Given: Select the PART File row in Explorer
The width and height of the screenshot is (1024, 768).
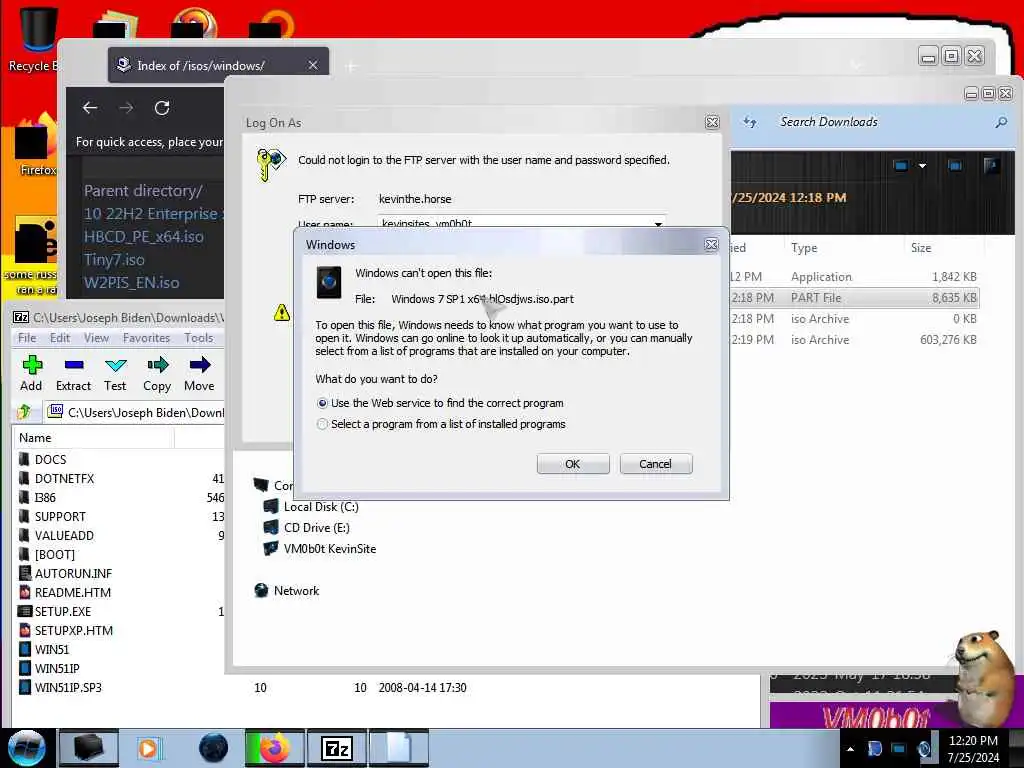Looking at the screenshot, I should (x=854, y=298).
